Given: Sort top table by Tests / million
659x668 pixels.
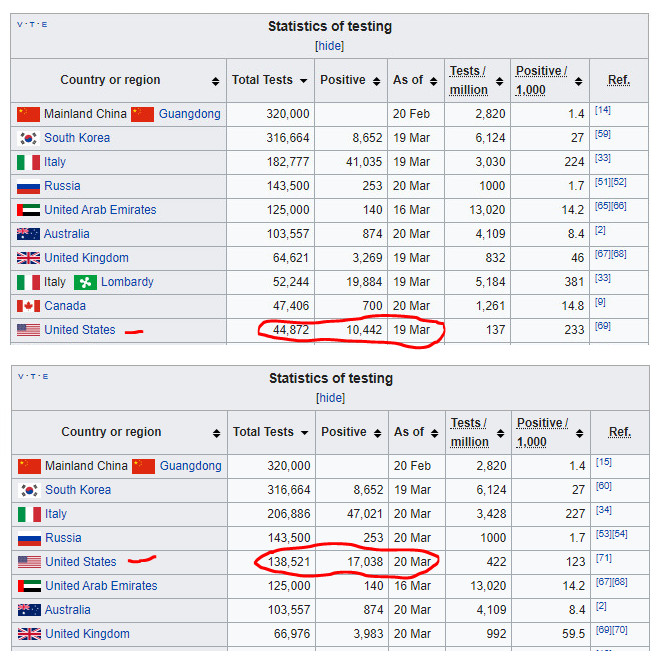Looking at the screenshot, I should 500,81.
